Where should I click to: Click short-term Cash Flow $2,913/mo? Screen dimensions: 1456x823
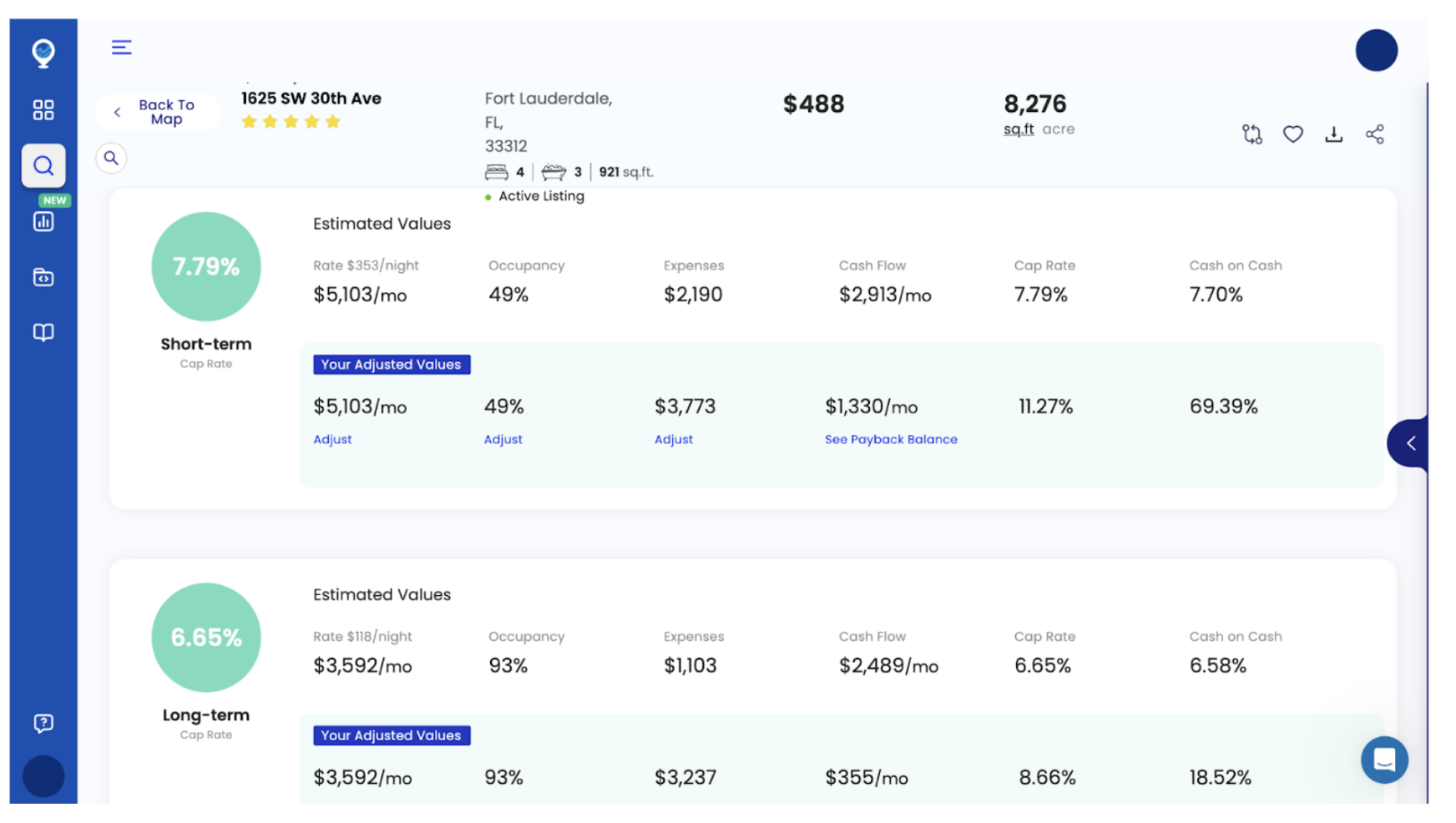885,295
